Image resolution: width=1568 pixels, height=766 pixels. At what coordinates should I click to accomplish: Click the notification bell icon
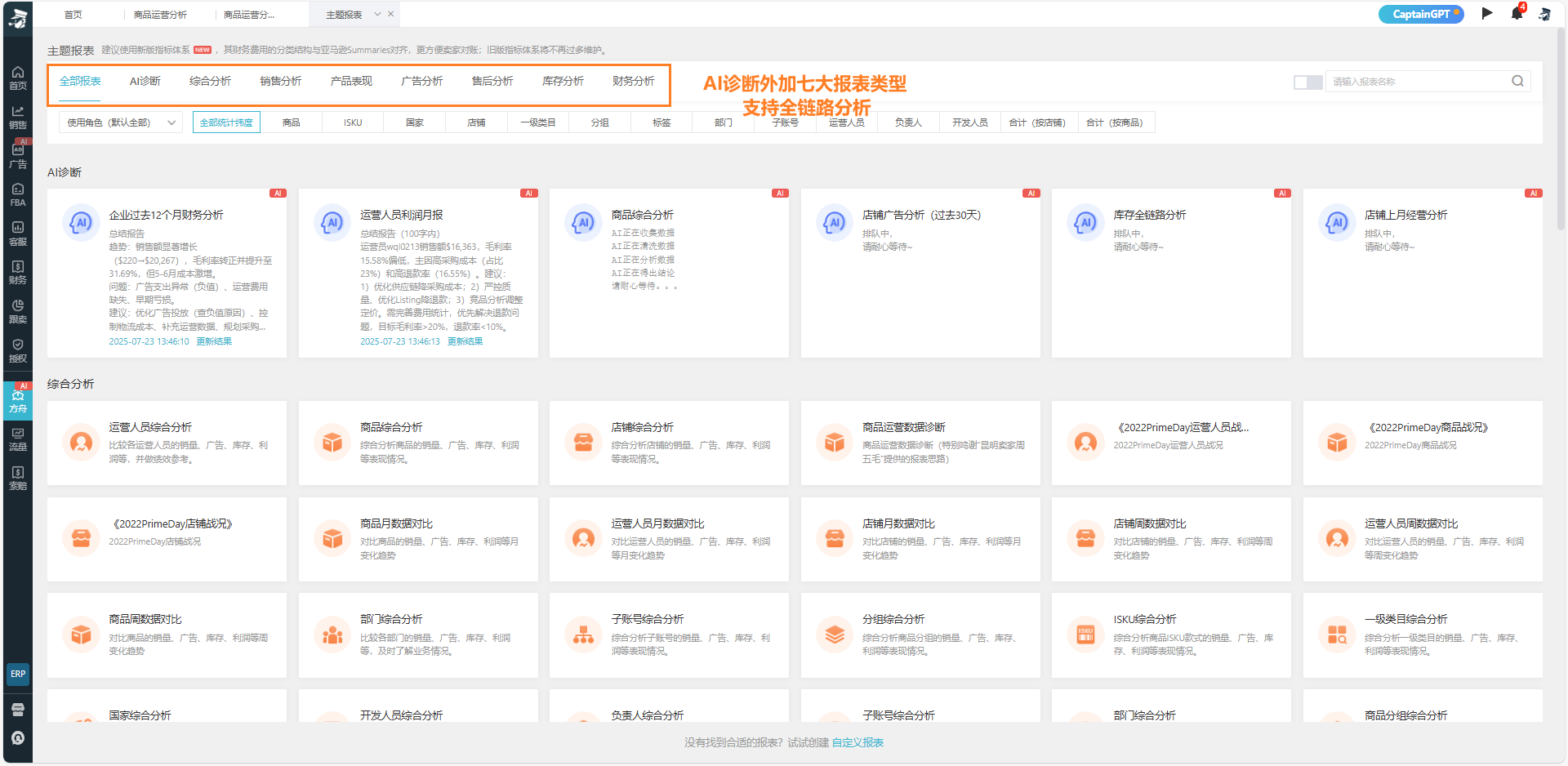1517,14
